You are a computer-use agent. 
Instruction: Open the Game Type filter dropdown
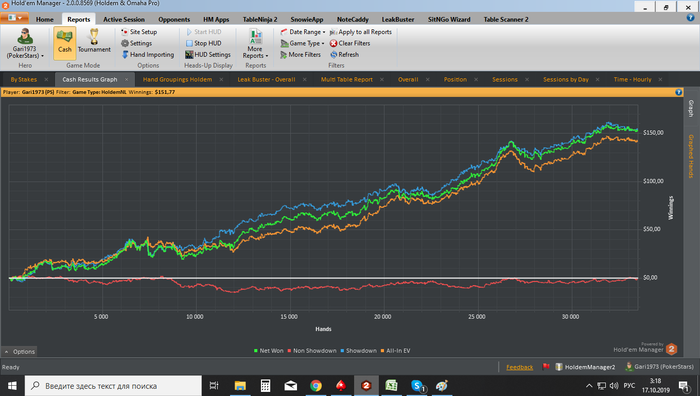pyautogui.click(x=302, y=43)
